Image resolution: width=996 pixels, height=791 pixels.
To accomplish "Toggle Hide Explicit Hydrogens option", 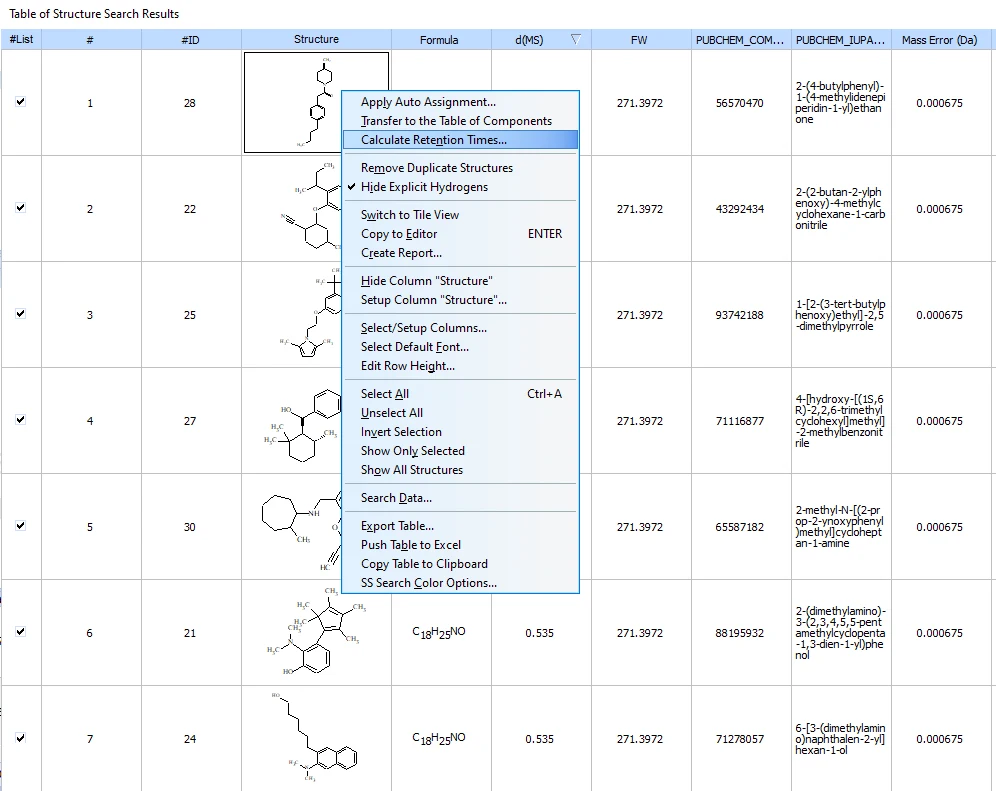I will (461, 187).
